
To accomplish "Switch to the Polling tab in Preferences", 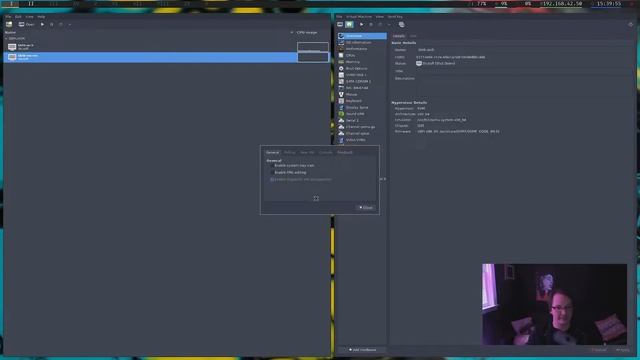I will point(290,153).
